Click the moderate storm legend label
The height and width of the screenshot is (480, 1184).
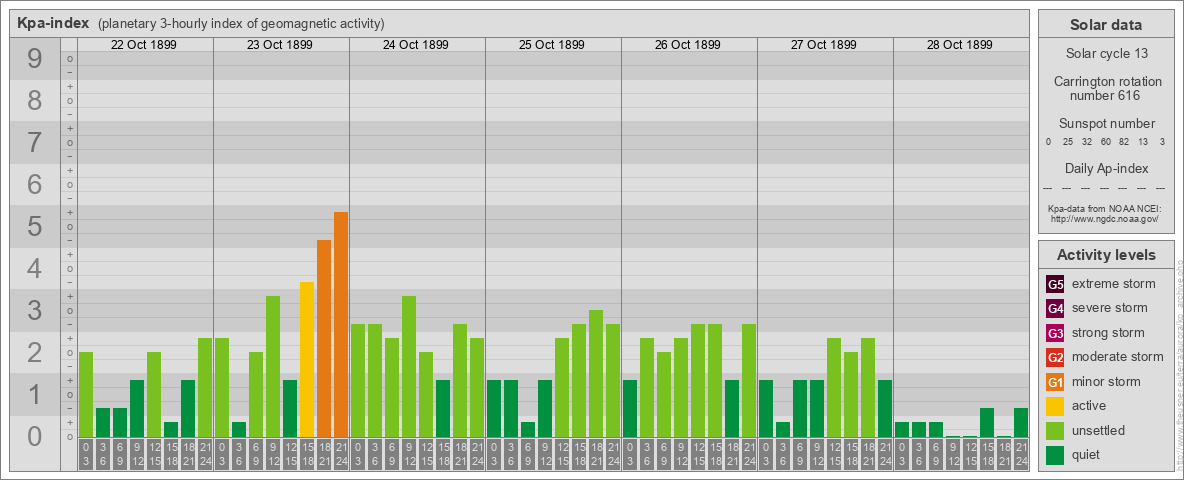(1118, 357)
